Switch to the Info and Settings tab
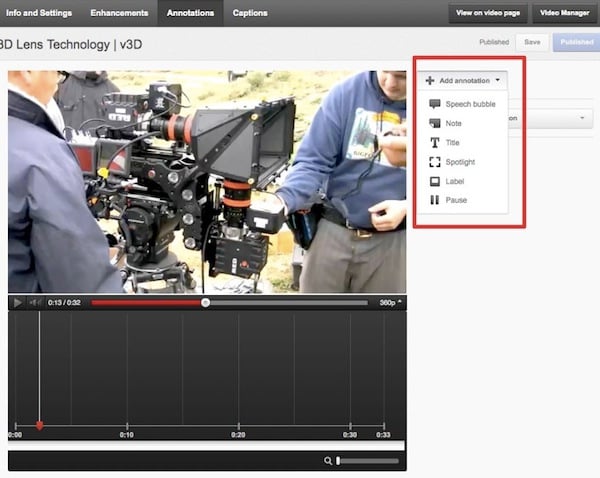This screenshot has height=478, width=600. (x=37, y=13)
